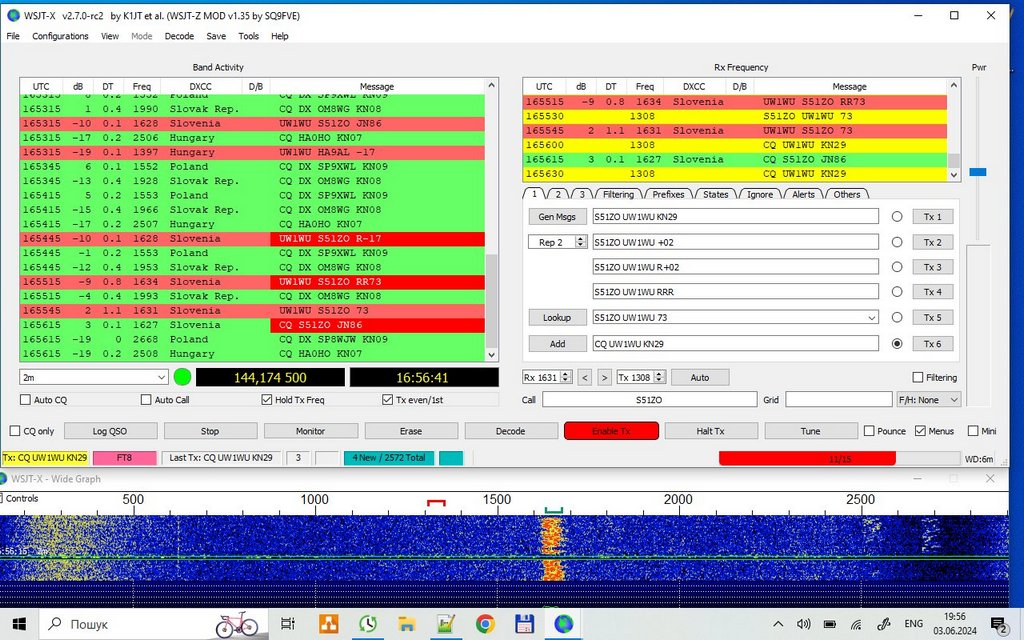Open the green clock sync app on taskbar
Screen dimensions: 1024x640
[368, 624]
